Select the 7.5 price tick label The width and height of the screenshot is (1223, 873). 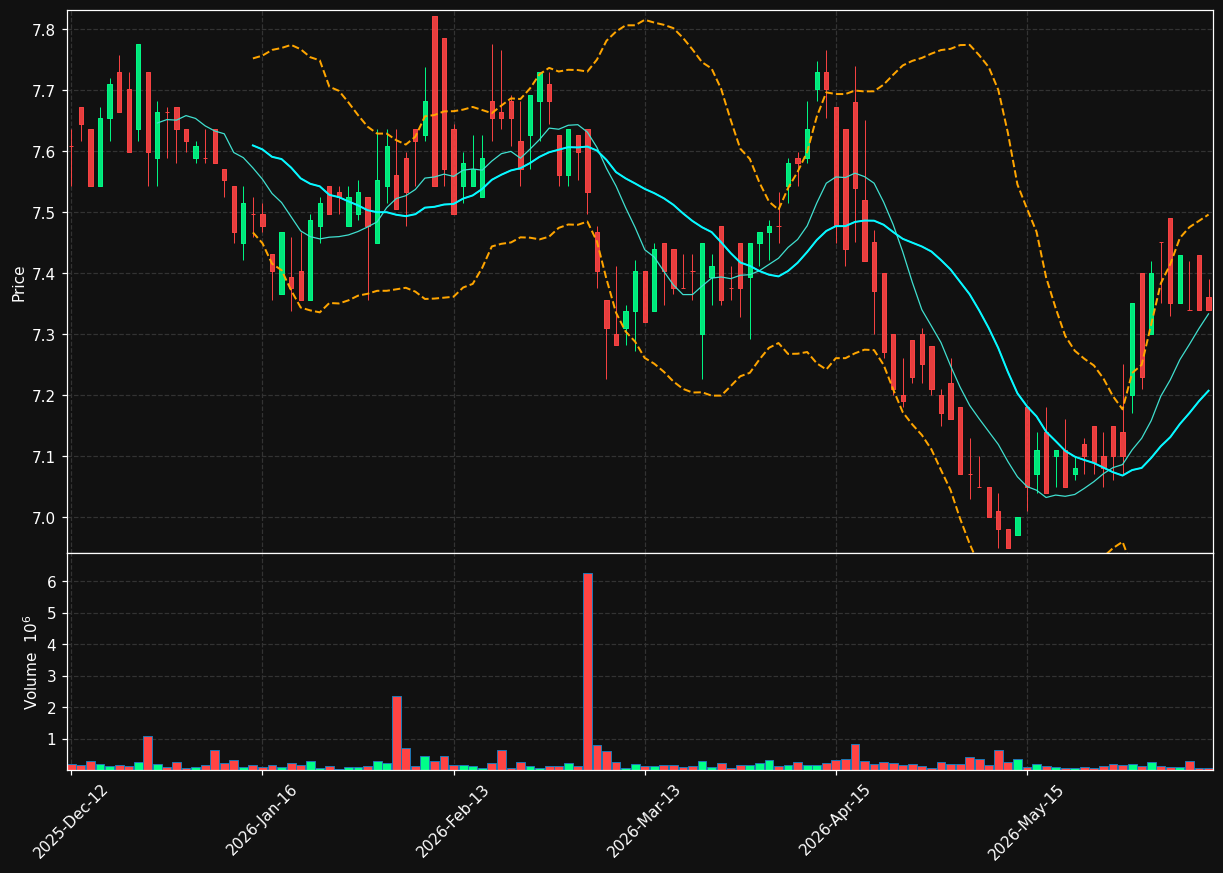[45, 213]
